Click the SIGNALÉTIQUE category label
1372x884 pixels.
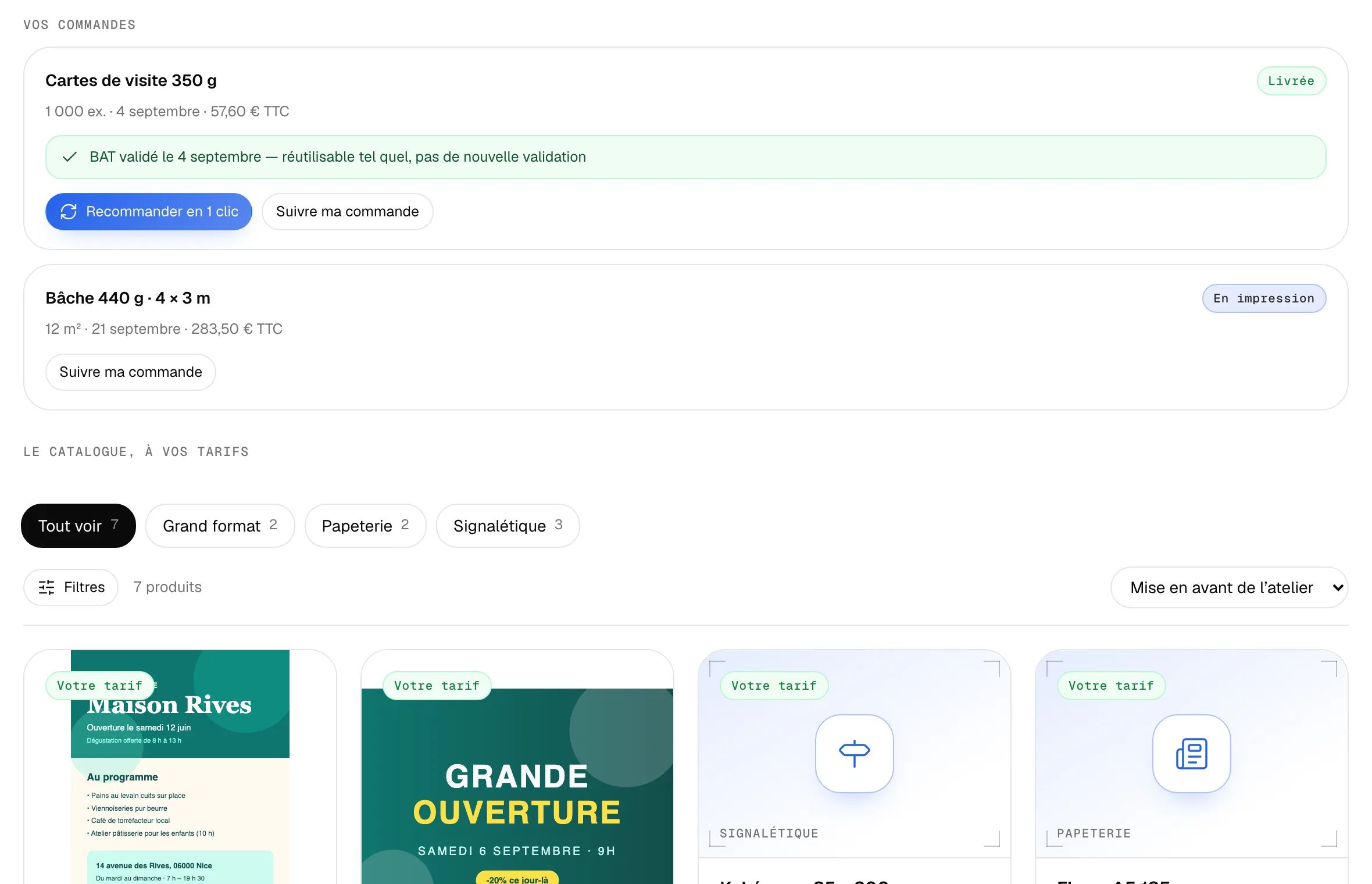tap(769, 833)
